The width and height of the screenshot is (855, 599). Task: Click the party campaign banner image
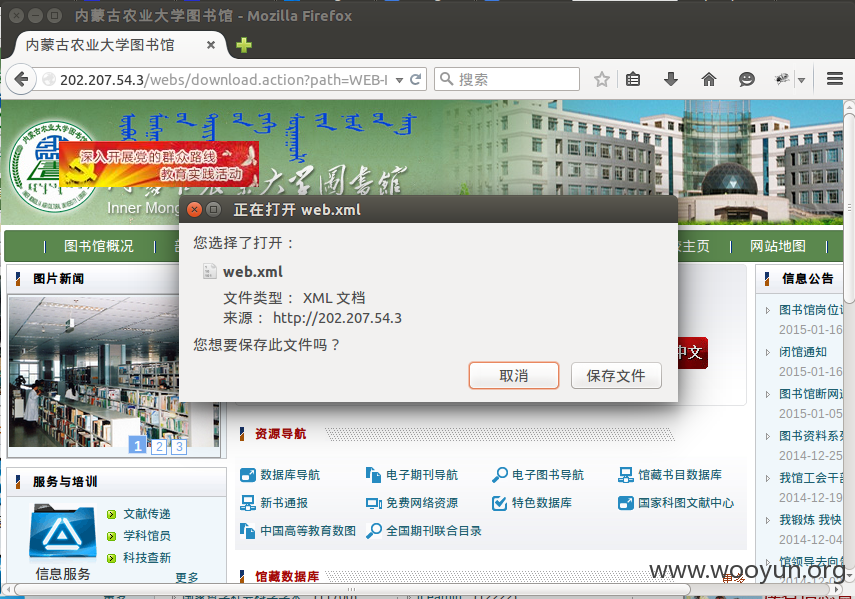coord(159,164)
